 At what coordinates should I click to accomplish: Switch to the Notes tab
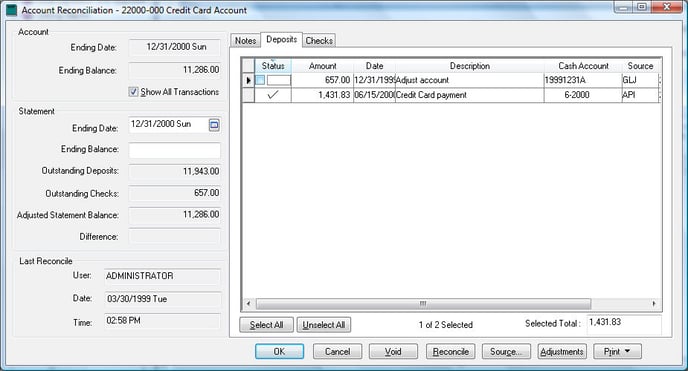pyautogui.click(x=245, y=41)
